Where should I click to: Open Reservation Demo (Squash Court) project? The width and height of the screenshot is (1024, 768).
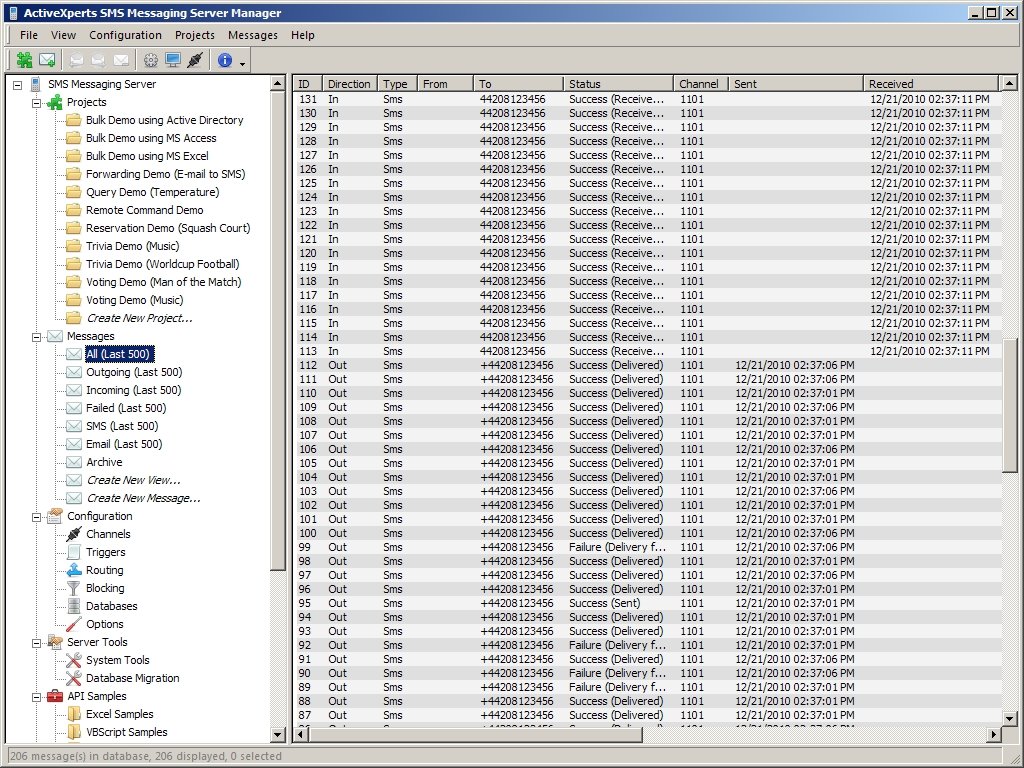tap(168, 228)
